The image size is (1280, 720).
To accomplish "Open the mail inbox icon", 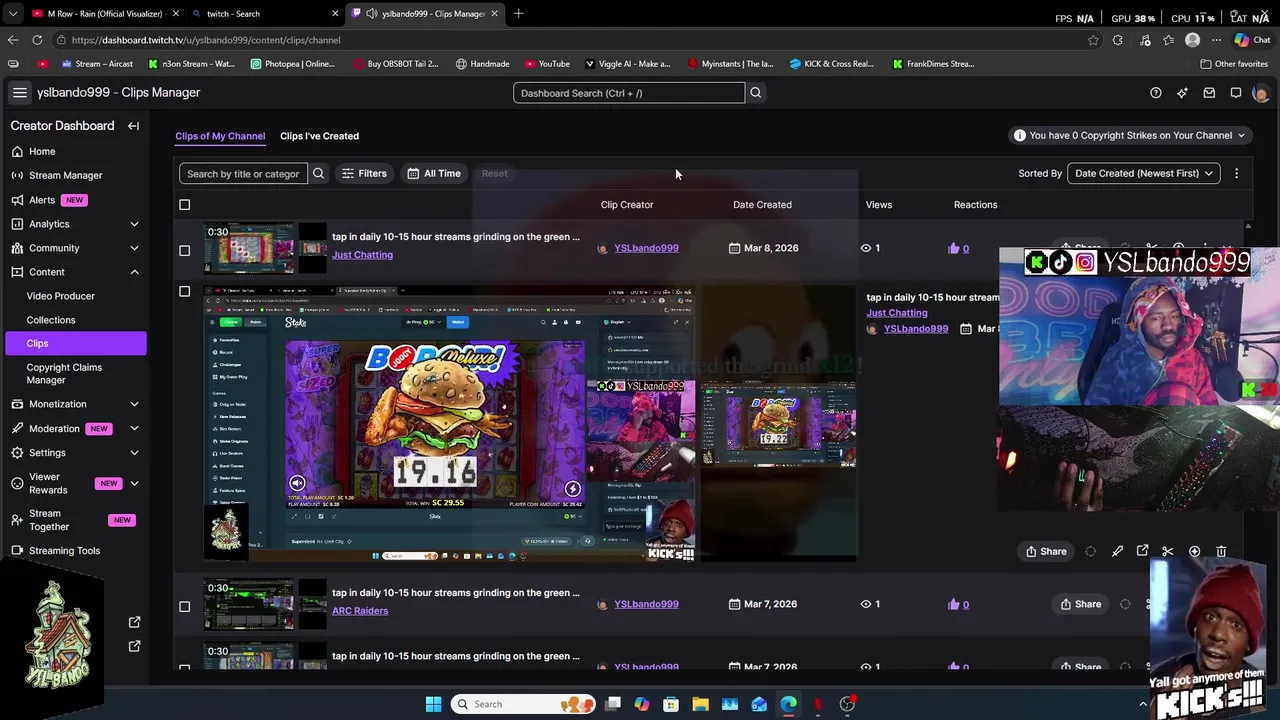I will tap(1209, 93).
